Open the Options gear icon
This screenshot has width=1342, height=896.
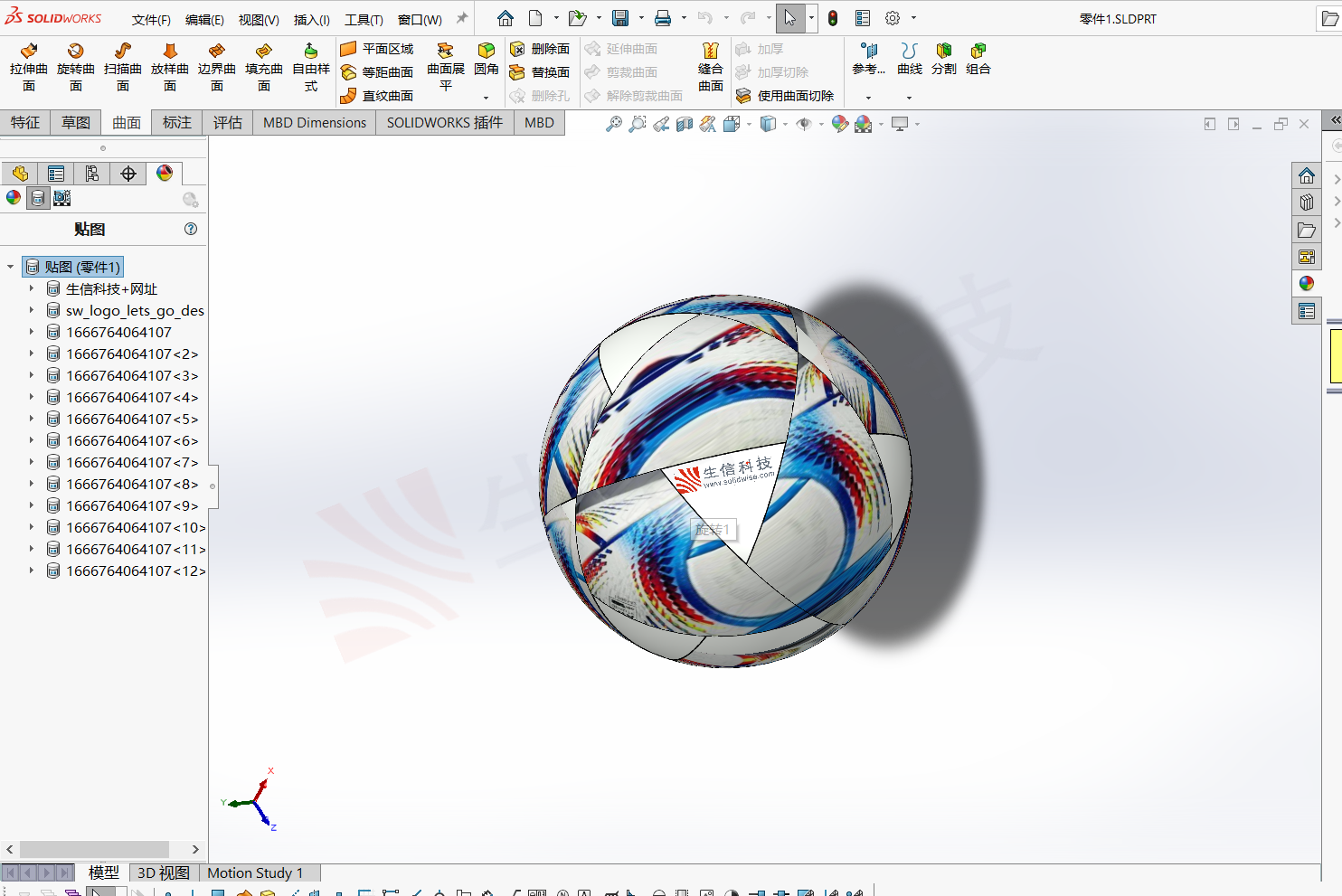point(893,18)
